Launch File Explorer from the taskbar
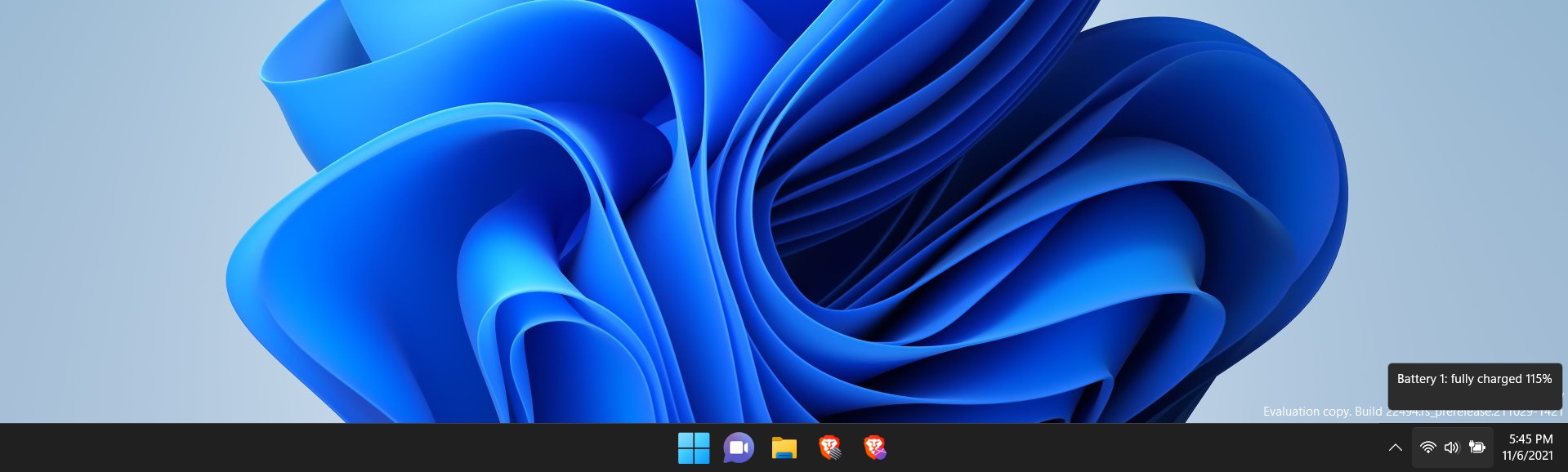This screenshot has width=1568, height=472. (x=784, y=448)
